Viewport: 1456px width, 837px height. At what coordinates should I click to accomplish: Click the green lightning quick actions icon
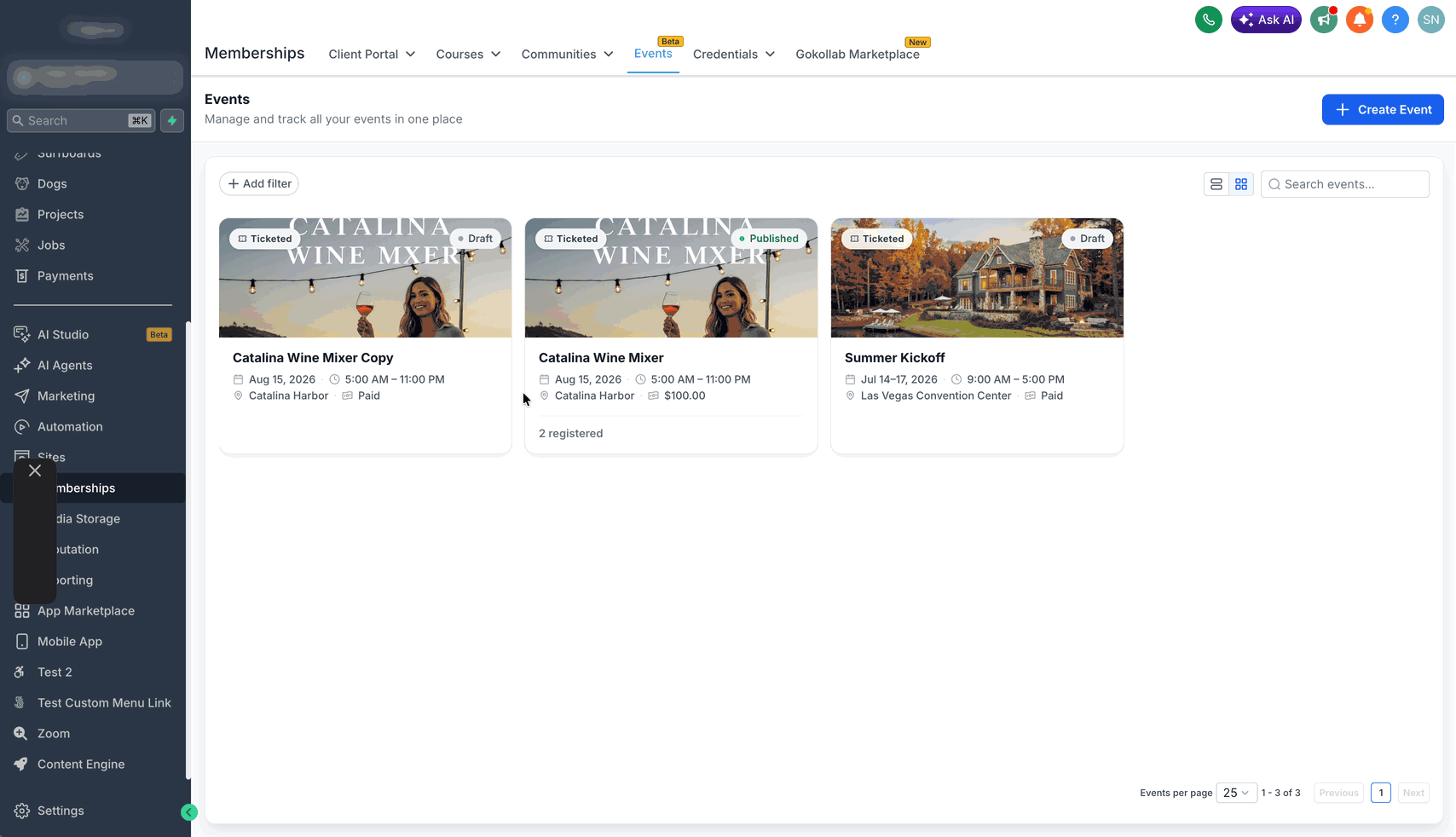pos(172,121)
